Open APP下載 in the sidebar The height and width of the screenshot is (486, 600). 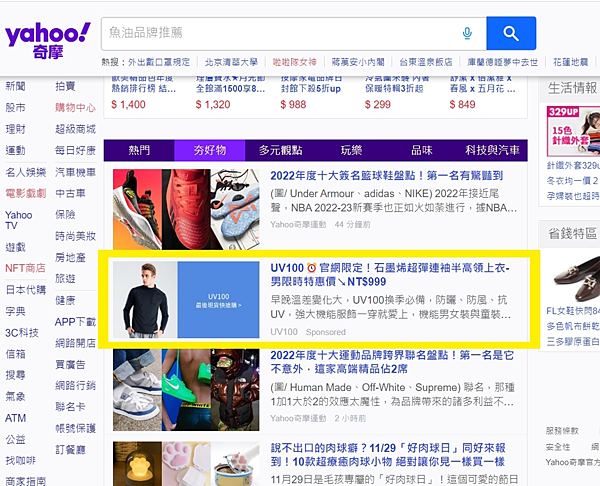pos(75,322)
